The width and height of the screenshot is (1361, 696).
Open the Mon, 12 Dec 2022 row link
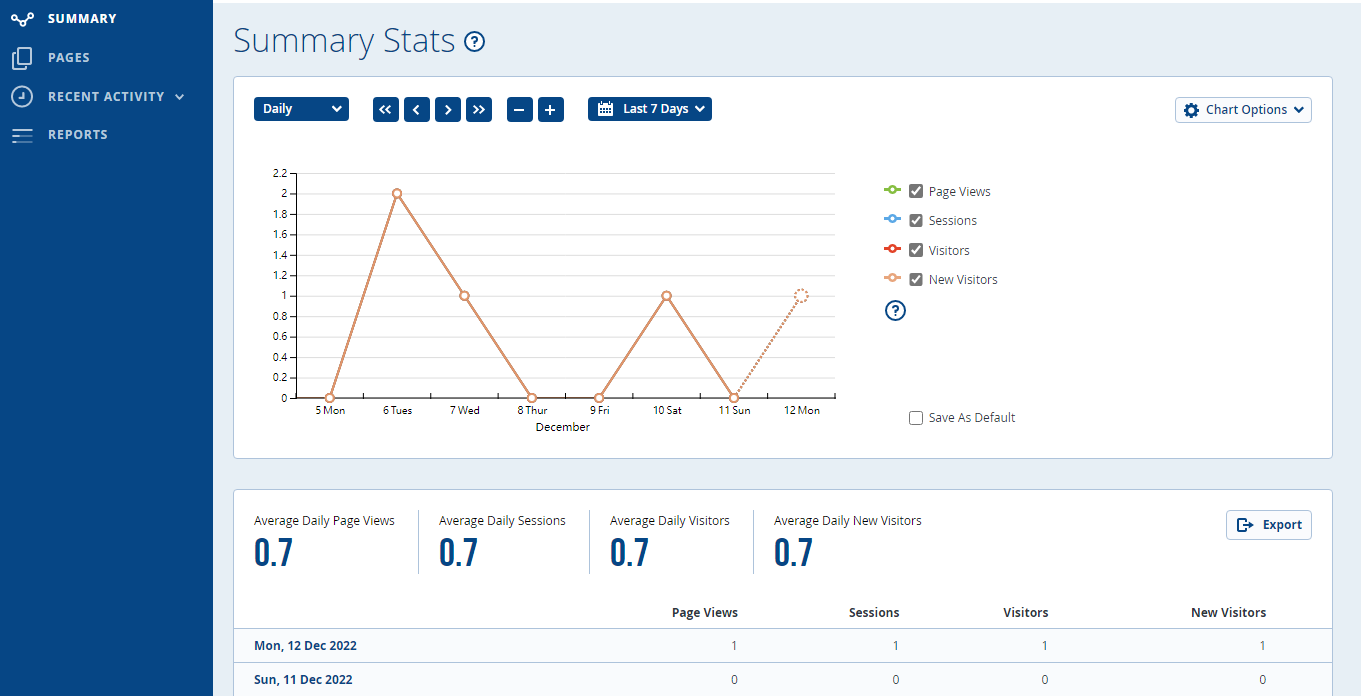point(305,646)
